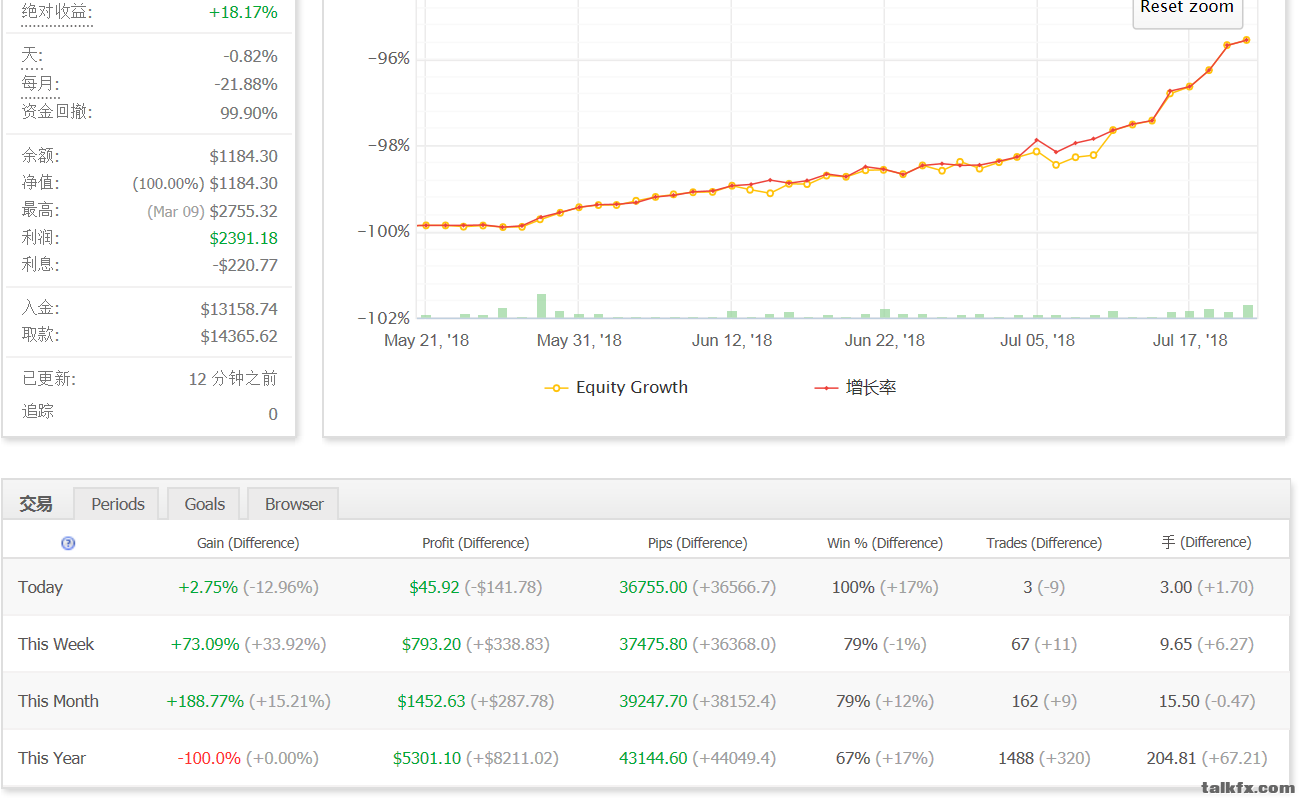Click the May 31, '18 axis date label
This screenshot has width=1300, height=799.
tap(579, 340)
